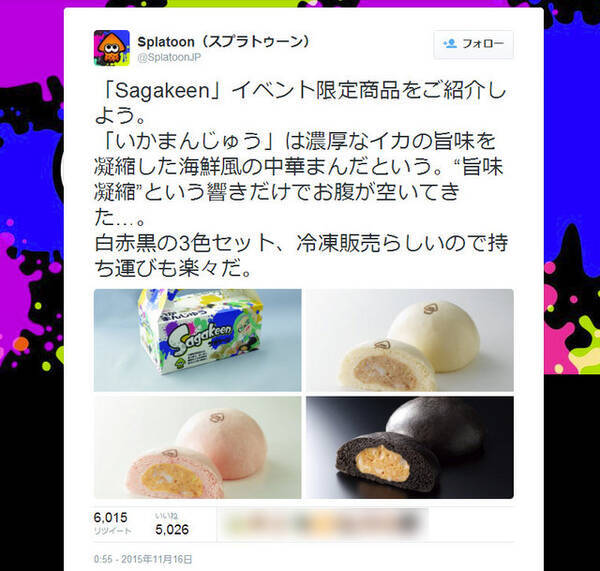The height and width of the screenshot is (571, 600).
Task: Open the Splatoon（スプラトゥーン）profile name
Action: coord(223,41)
